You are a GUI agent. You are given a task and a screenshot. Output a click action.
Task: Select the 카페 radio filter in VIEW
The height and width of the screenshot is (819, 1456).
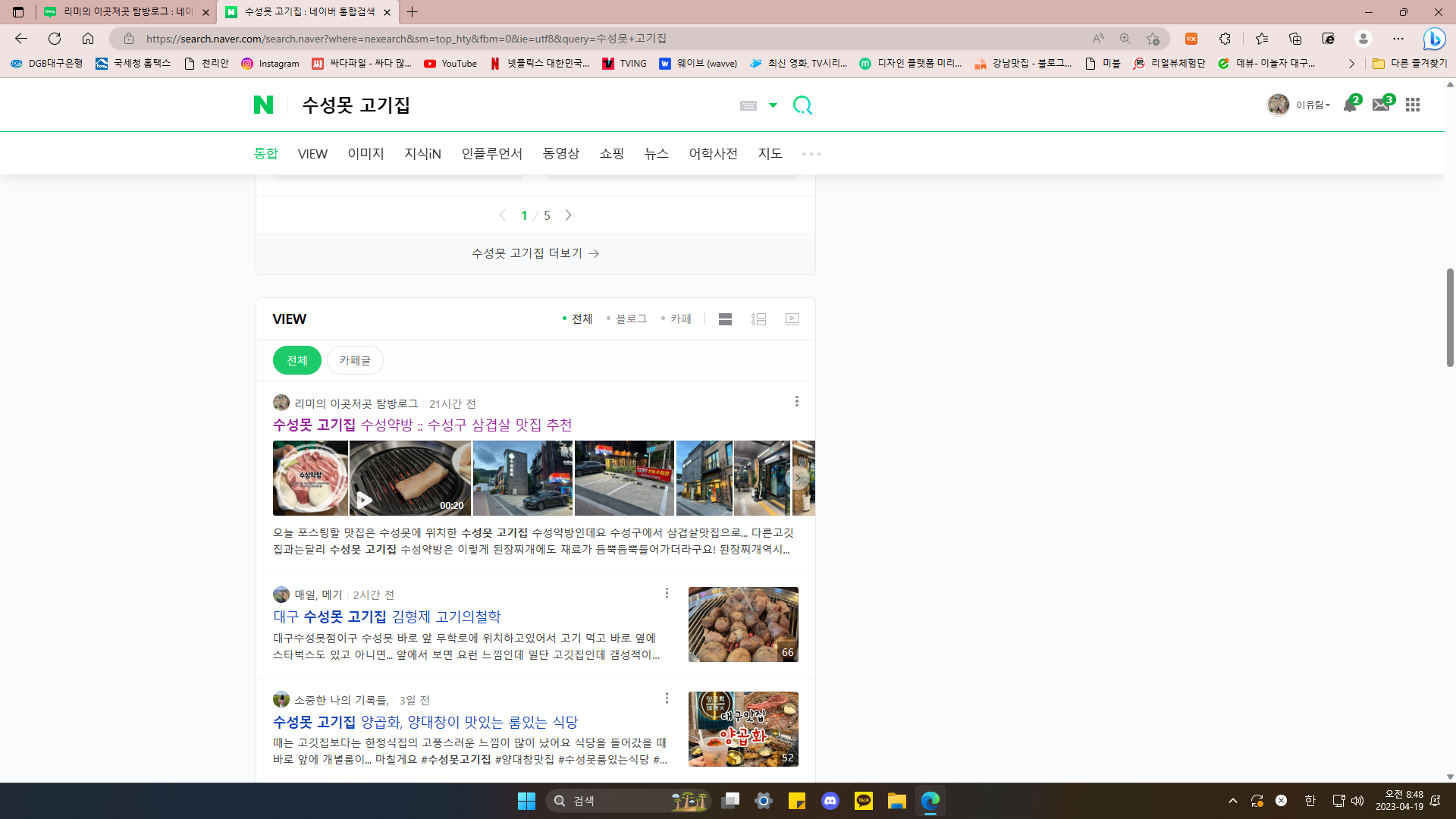tap(676, 318)
